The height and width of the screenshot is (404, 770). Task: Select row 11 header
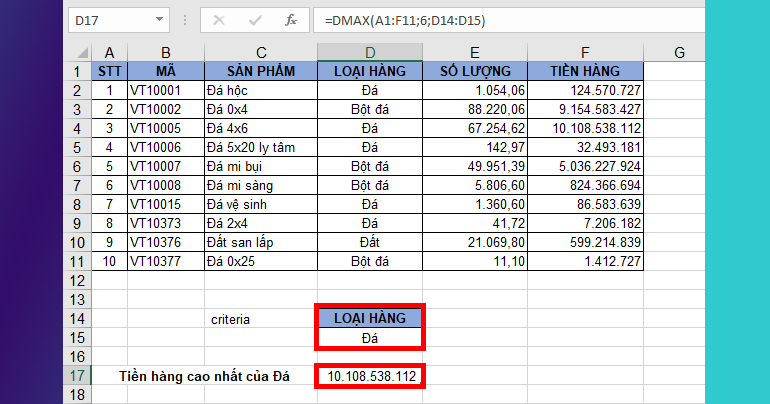(x=78, y=262)
